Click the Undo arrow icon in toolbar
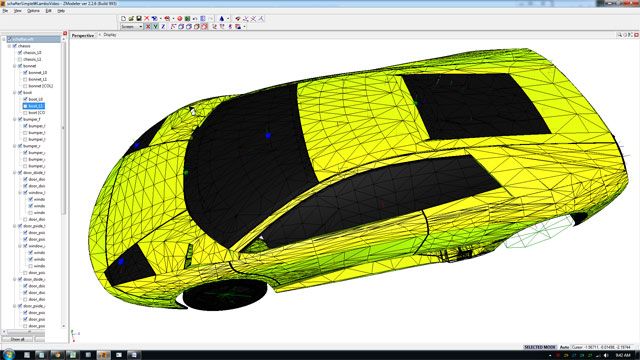640x360 pixels. (195, 18)
